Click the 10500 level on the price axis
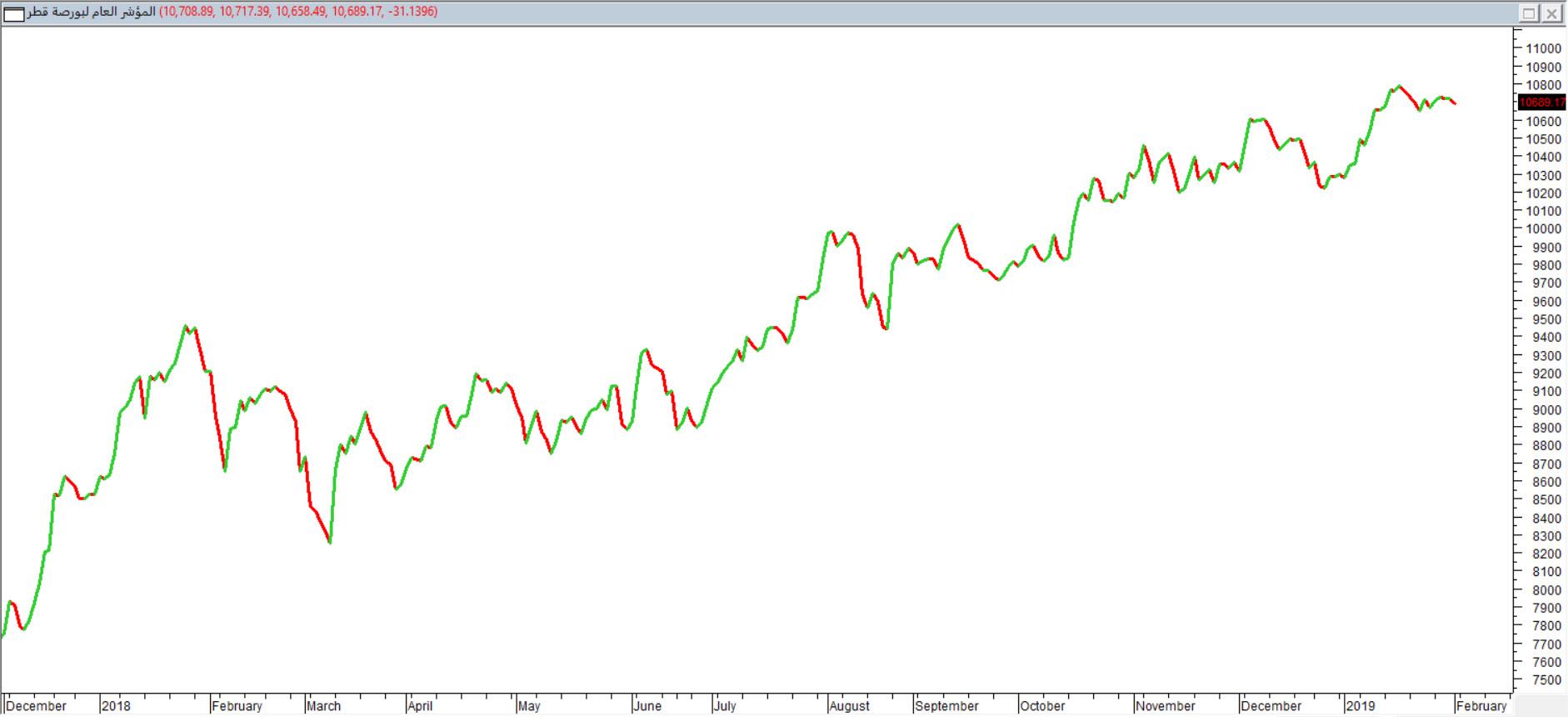 pos(1543,139)
